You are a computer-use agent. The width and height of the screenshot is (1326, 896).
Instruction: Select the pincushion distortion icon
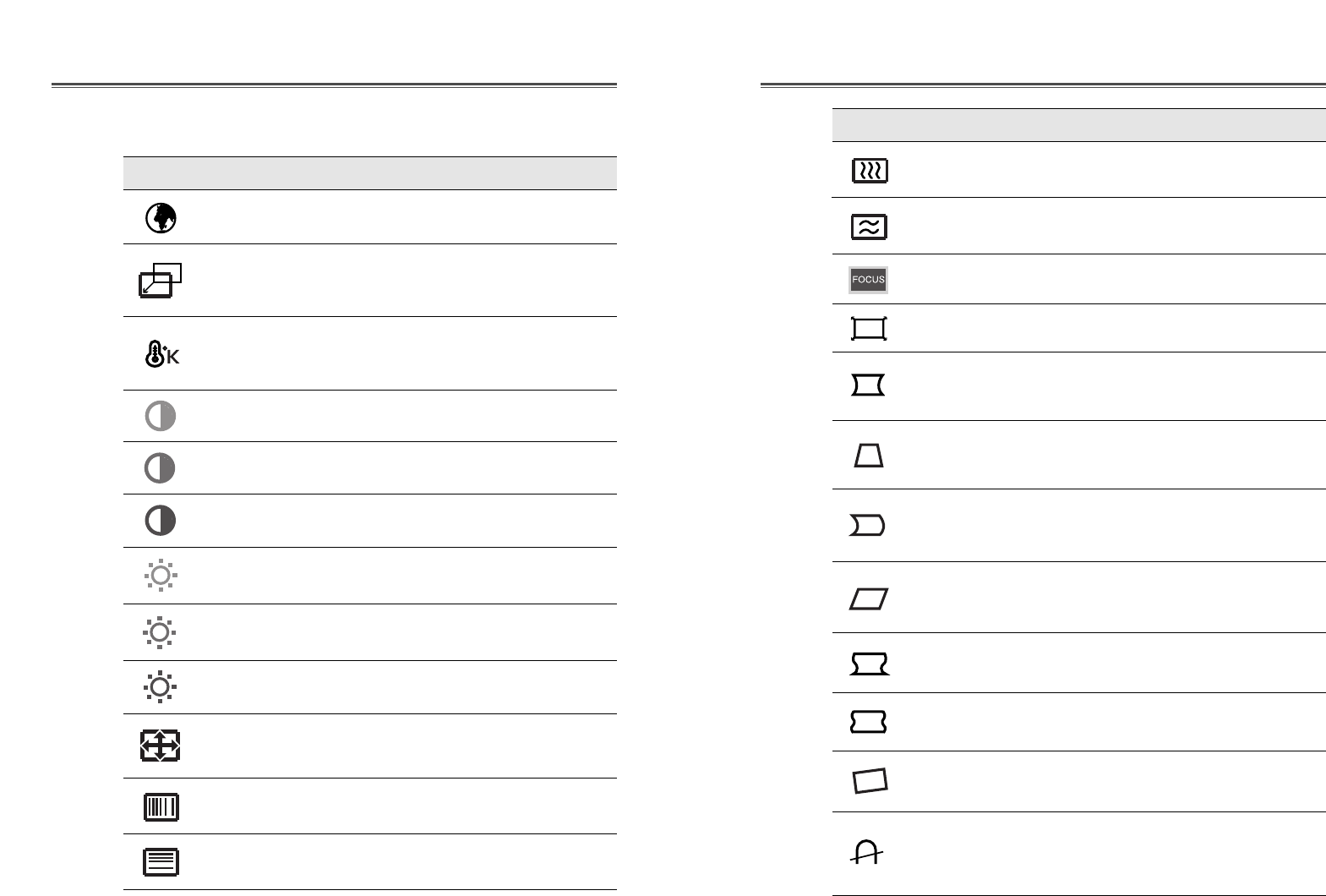[x=869, y=386]
